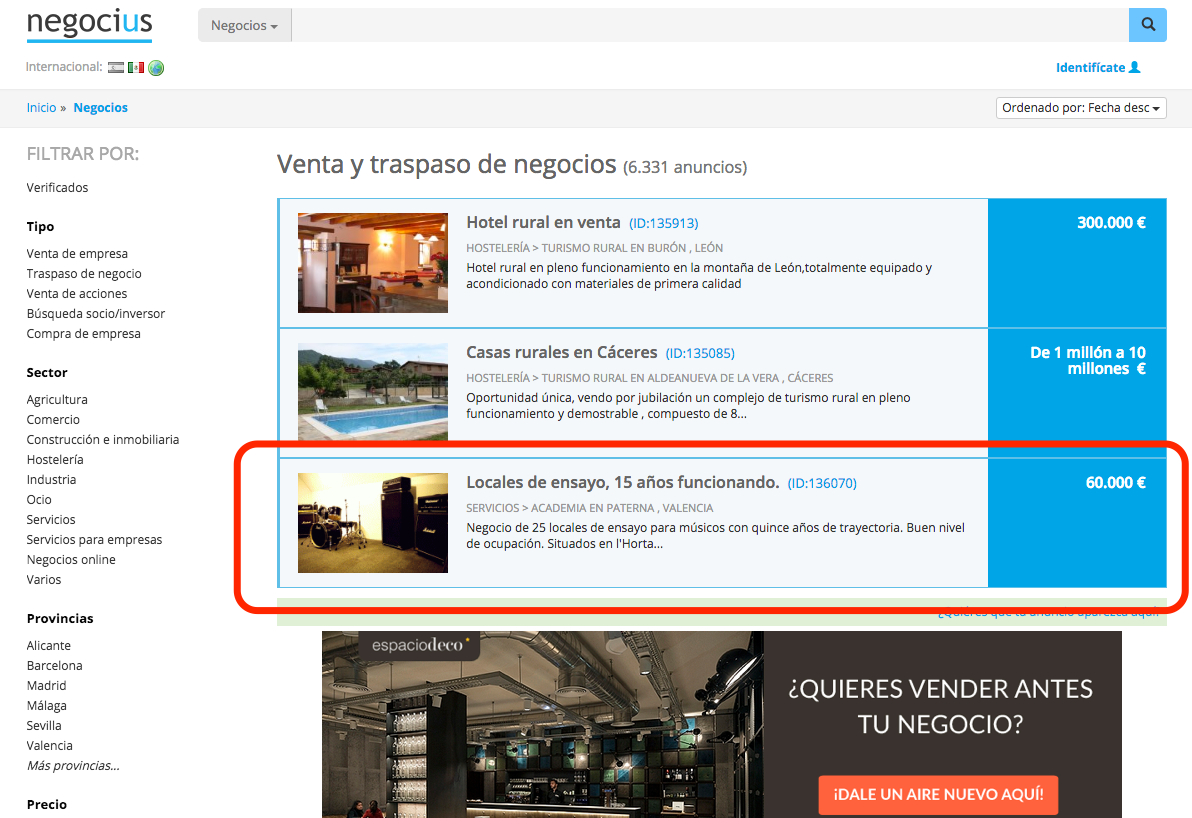This screenshot has height=818, width=1192.
Task: Open the swimming pool listing thumbnail
Action: click(x=372, y=392)
